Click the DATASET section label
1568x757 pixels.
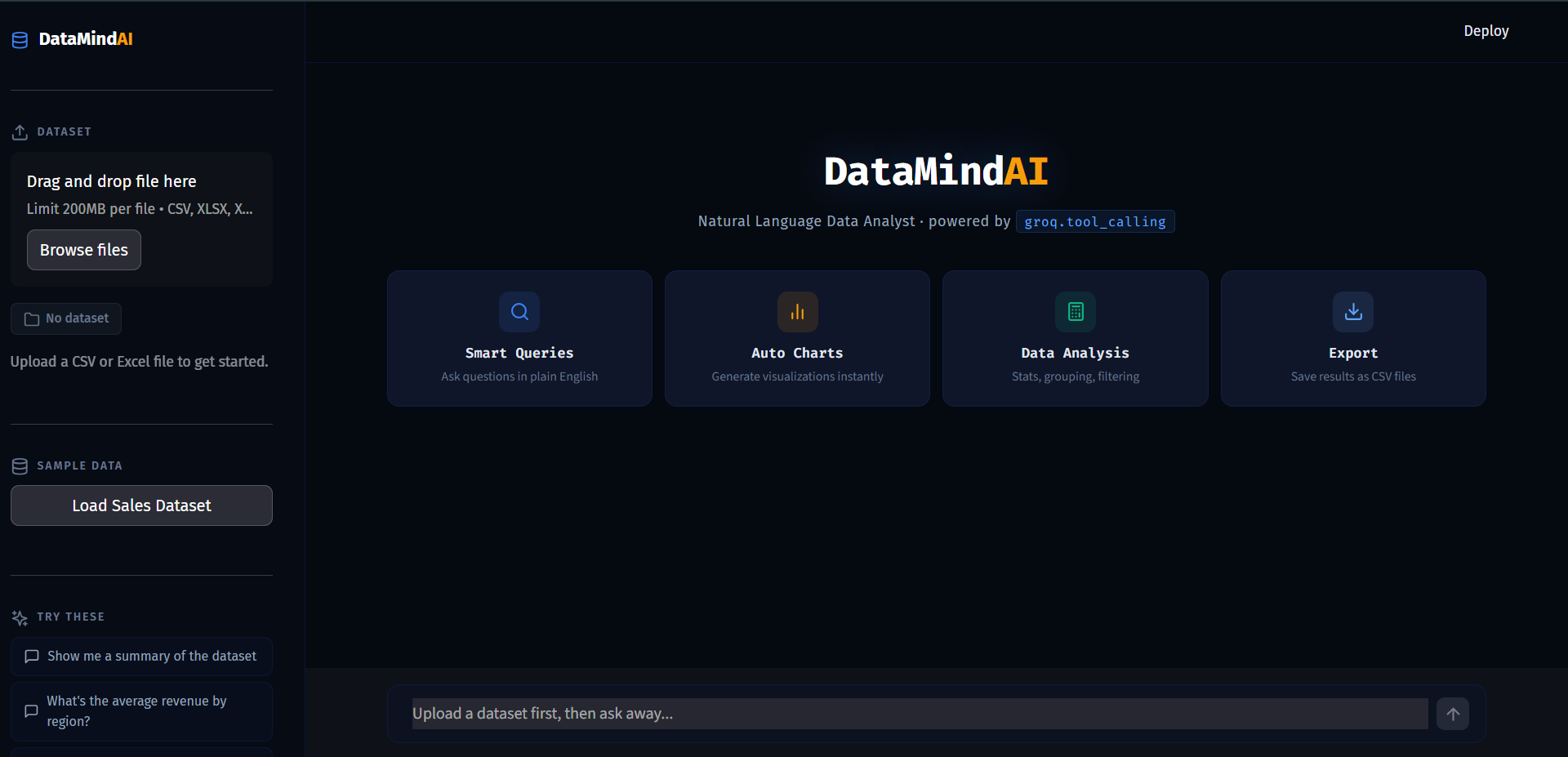click(64, 132)
